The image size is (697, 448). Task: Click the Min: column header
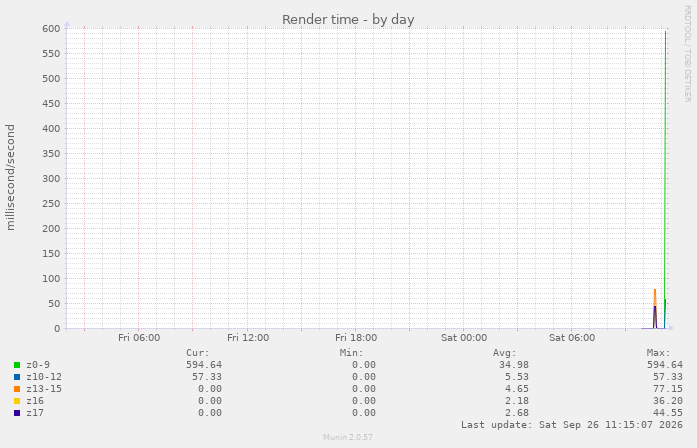click(351, 353)
